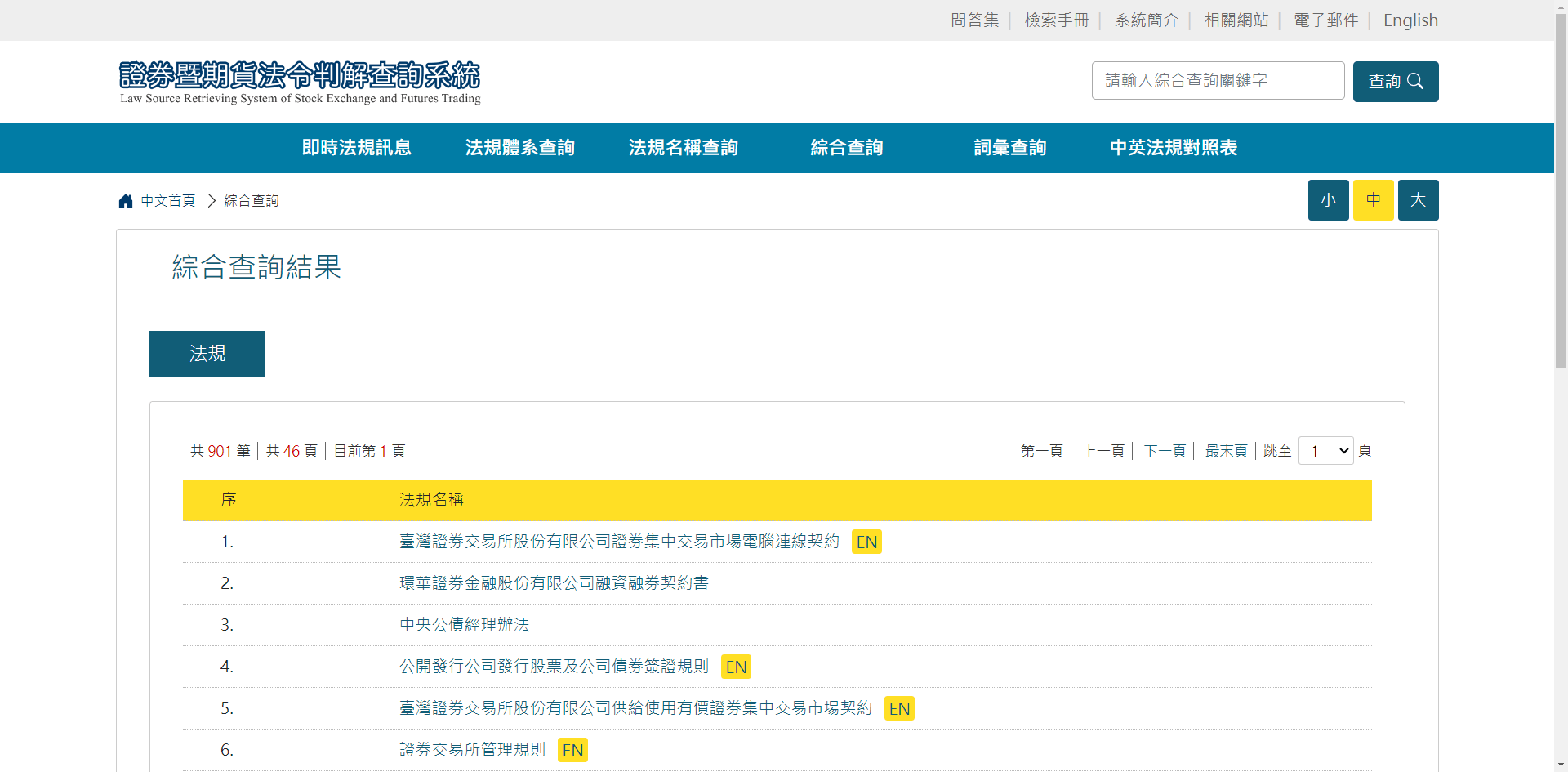Select the 法規 tab
1568x772 pixels.
pos(207,354)
